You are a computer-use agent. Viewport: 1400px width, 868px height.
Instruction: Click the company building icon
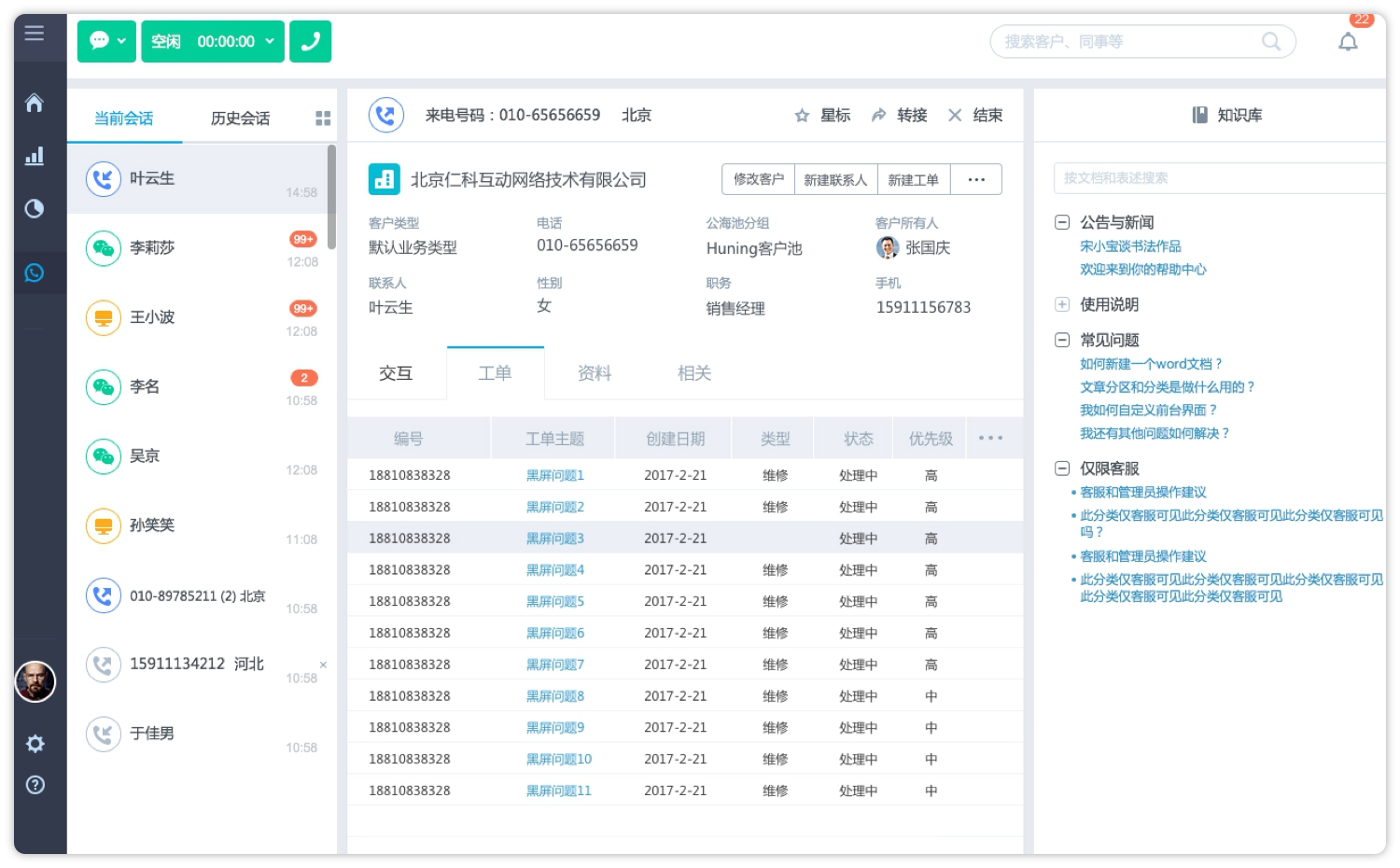[385, 179]
